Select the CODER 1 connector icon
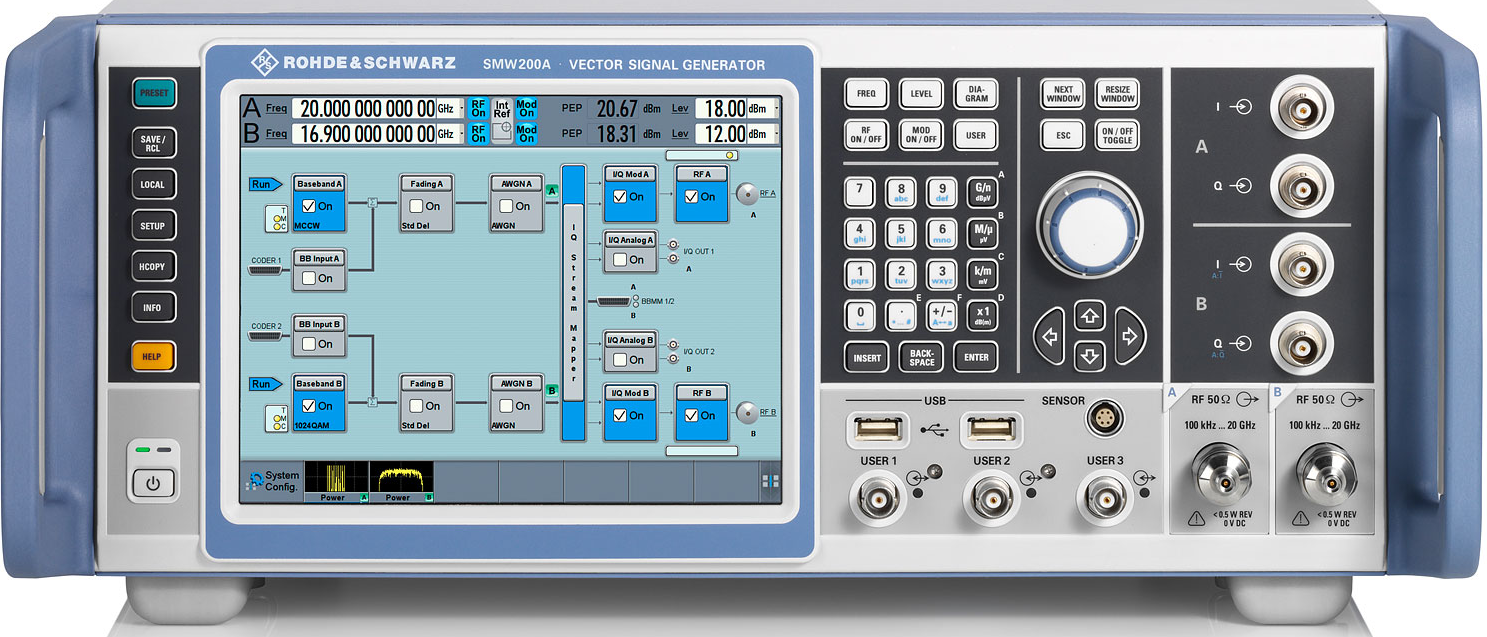 click(267, 270)
